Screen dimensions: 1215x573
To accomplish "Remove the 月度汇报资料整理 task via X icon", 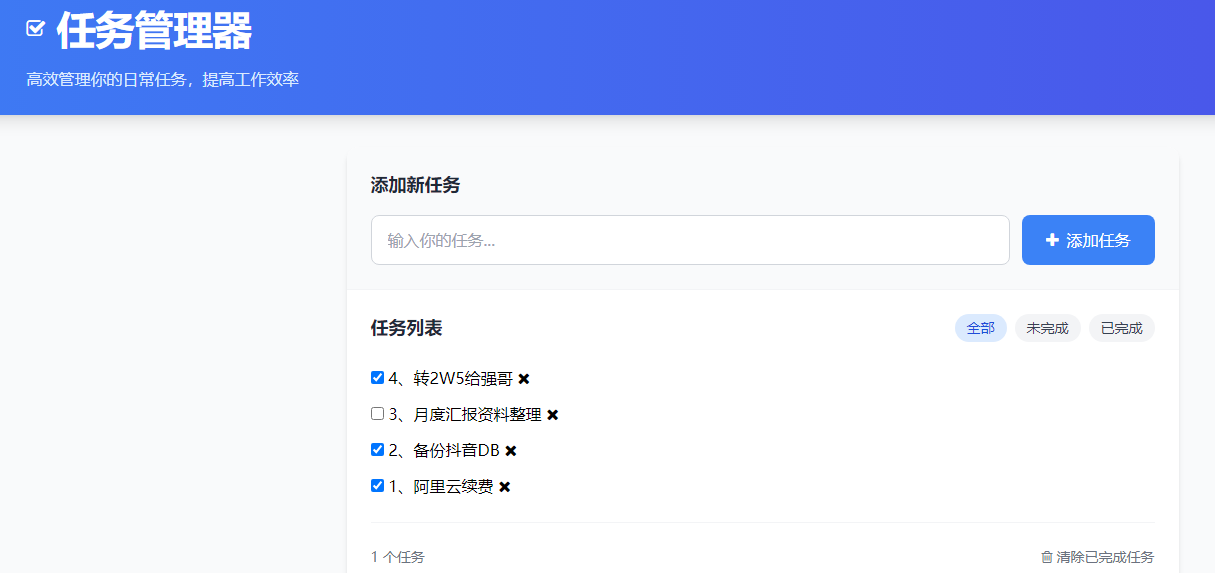I will [x=553, y=415].
